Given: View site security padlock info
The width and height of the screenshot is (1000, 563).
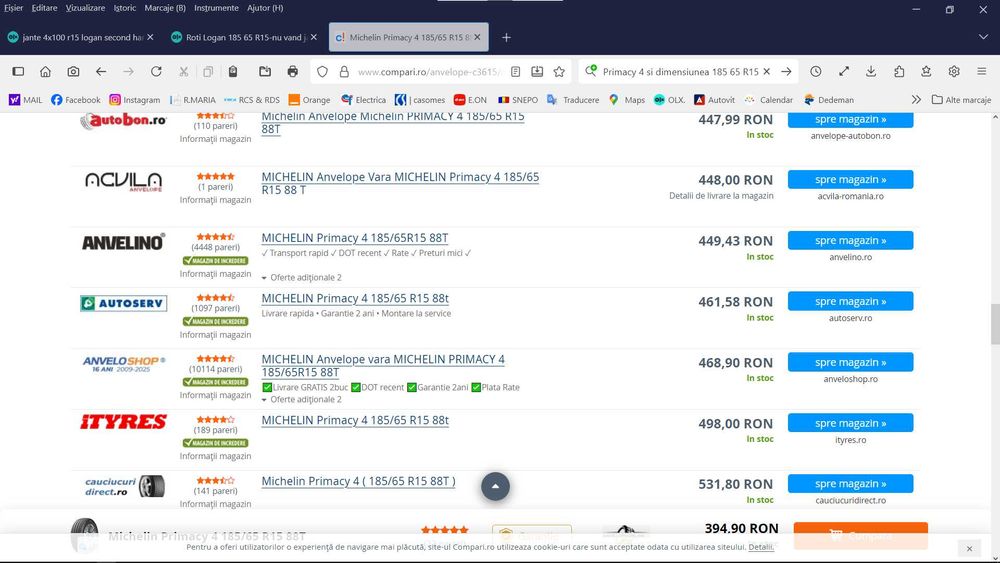Looking at the screenshot, I should [x=344, y=71].
